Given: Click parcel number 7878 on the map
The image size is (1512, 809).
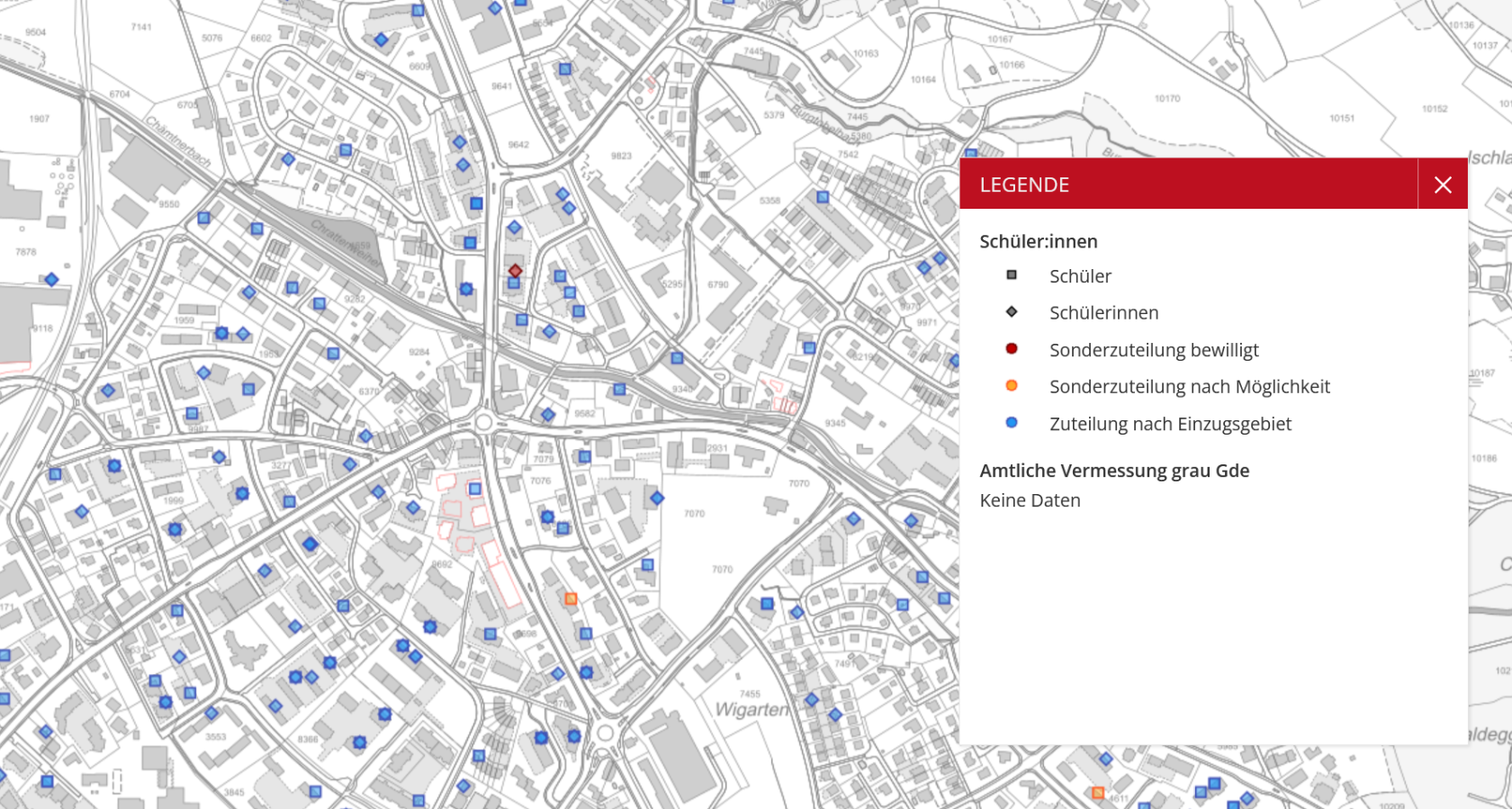Looking at the screenshot, I should point(26,252).
